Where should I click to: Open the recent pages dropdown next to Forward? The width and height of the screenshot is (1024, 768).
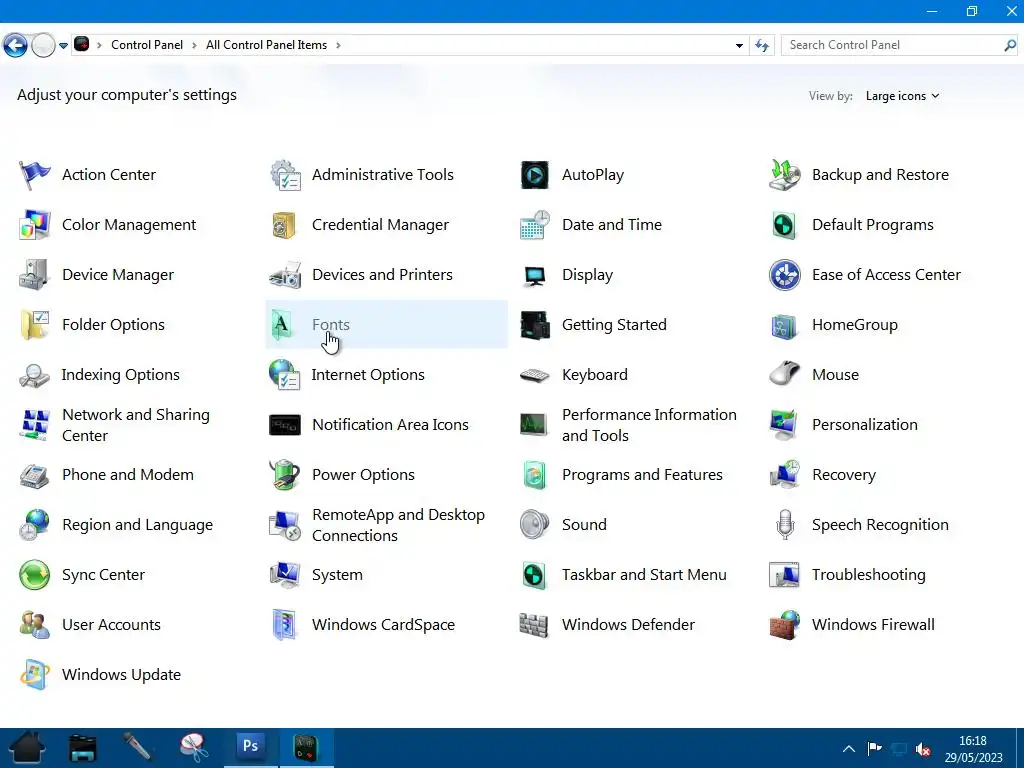63,46
